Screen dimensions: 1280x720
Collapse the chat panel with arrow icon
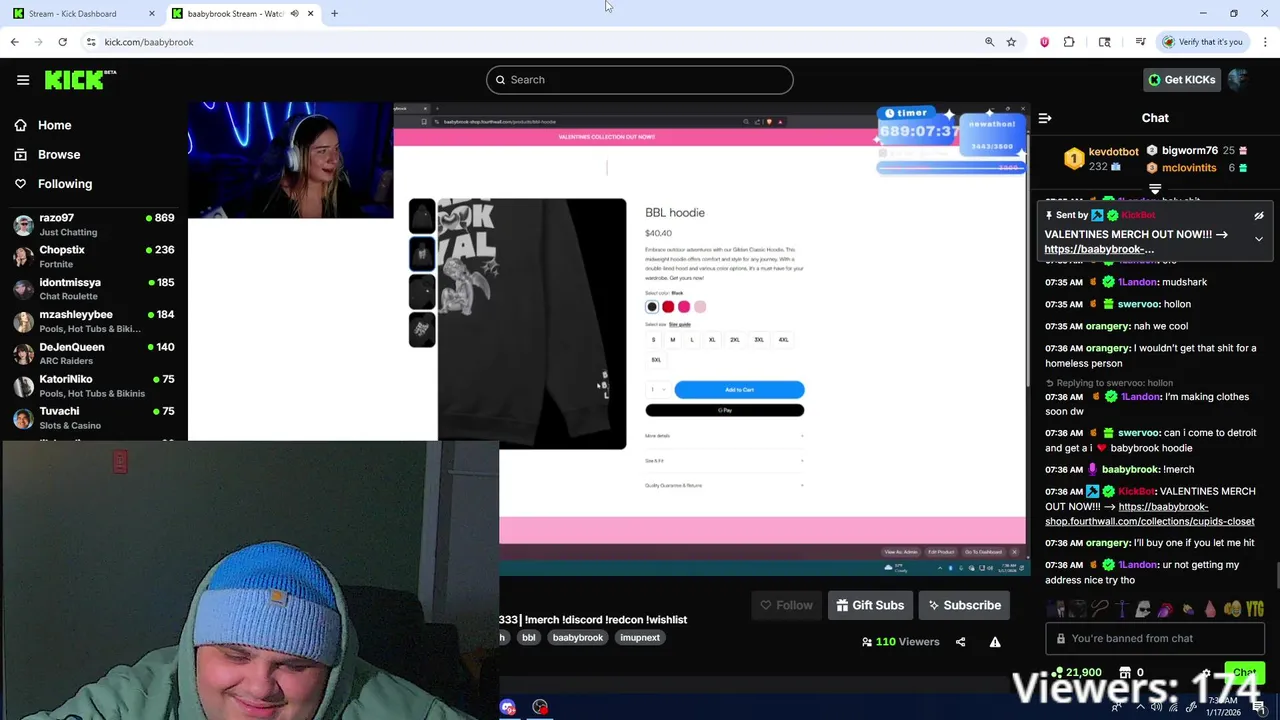pos(1045,118)
